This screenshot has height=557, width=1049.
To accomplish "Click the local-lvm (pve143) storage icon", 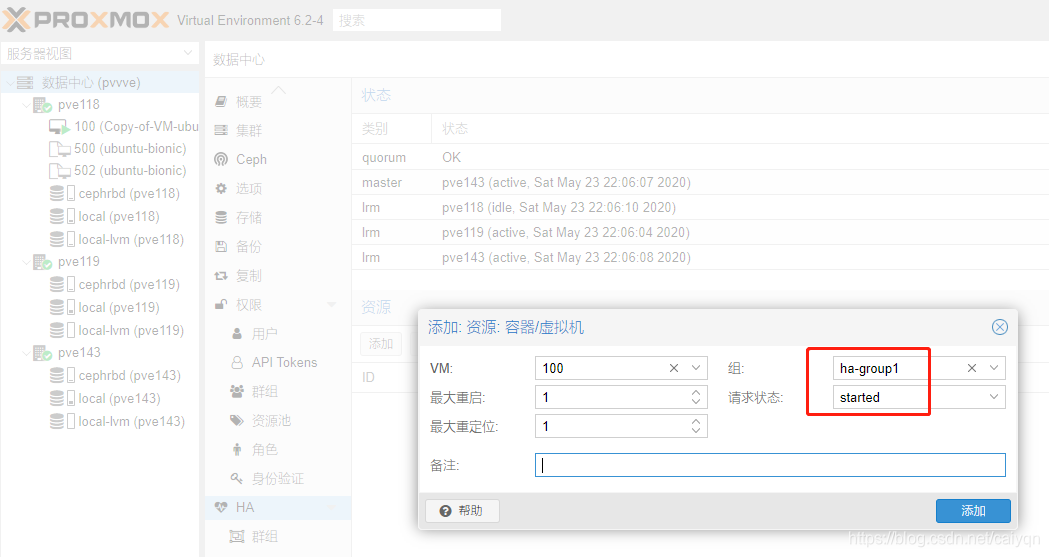I will pos(62,421).
